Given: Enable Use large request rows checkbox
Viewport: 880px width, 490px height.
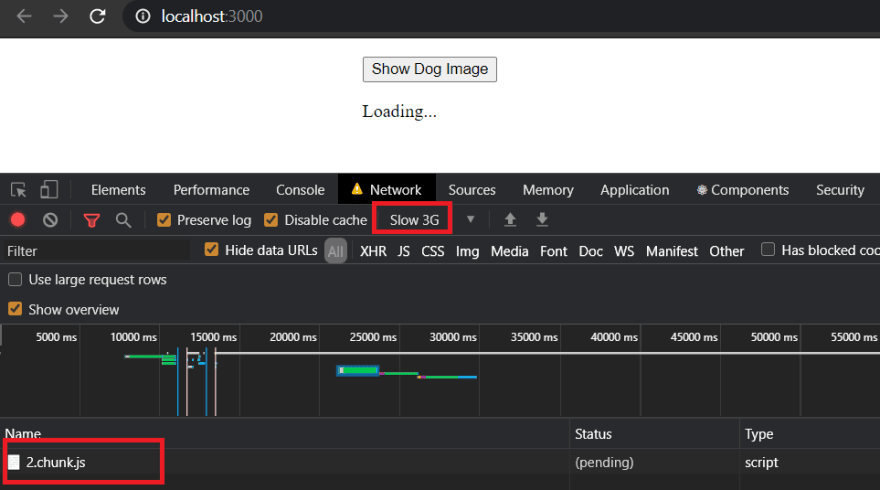Looking at the screenshot, I should click(15, 280).
